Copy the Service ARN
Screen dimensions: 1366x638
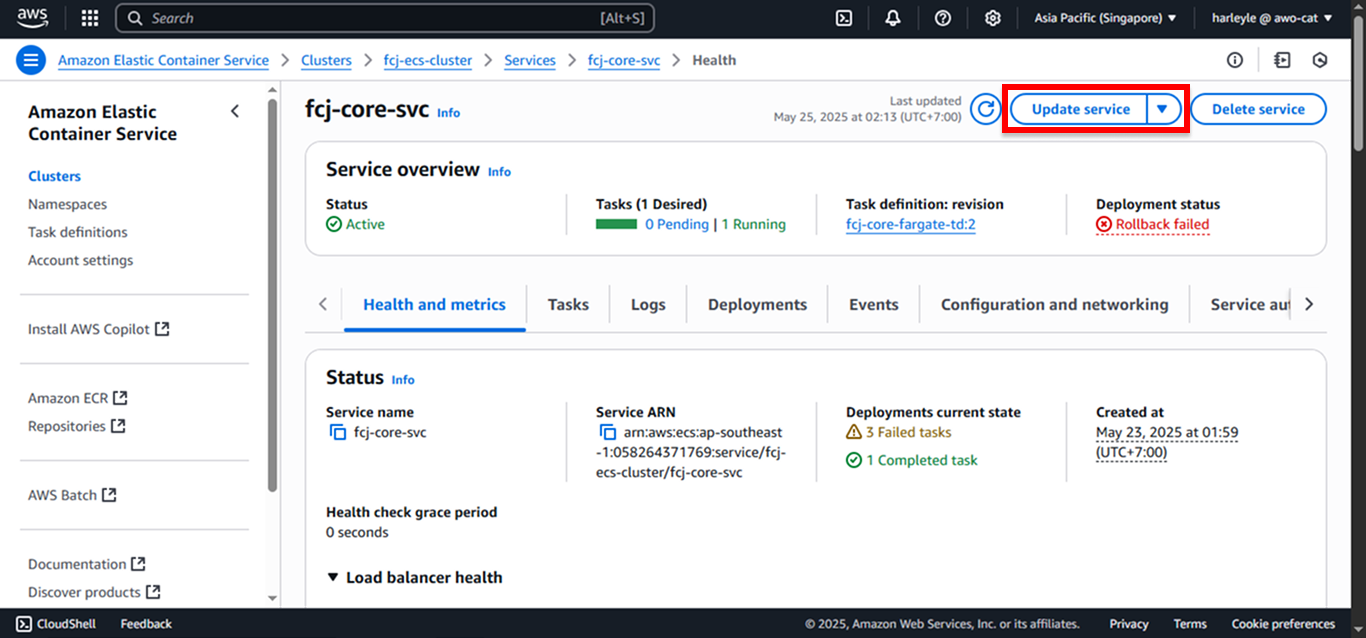(x=607, y=432)
